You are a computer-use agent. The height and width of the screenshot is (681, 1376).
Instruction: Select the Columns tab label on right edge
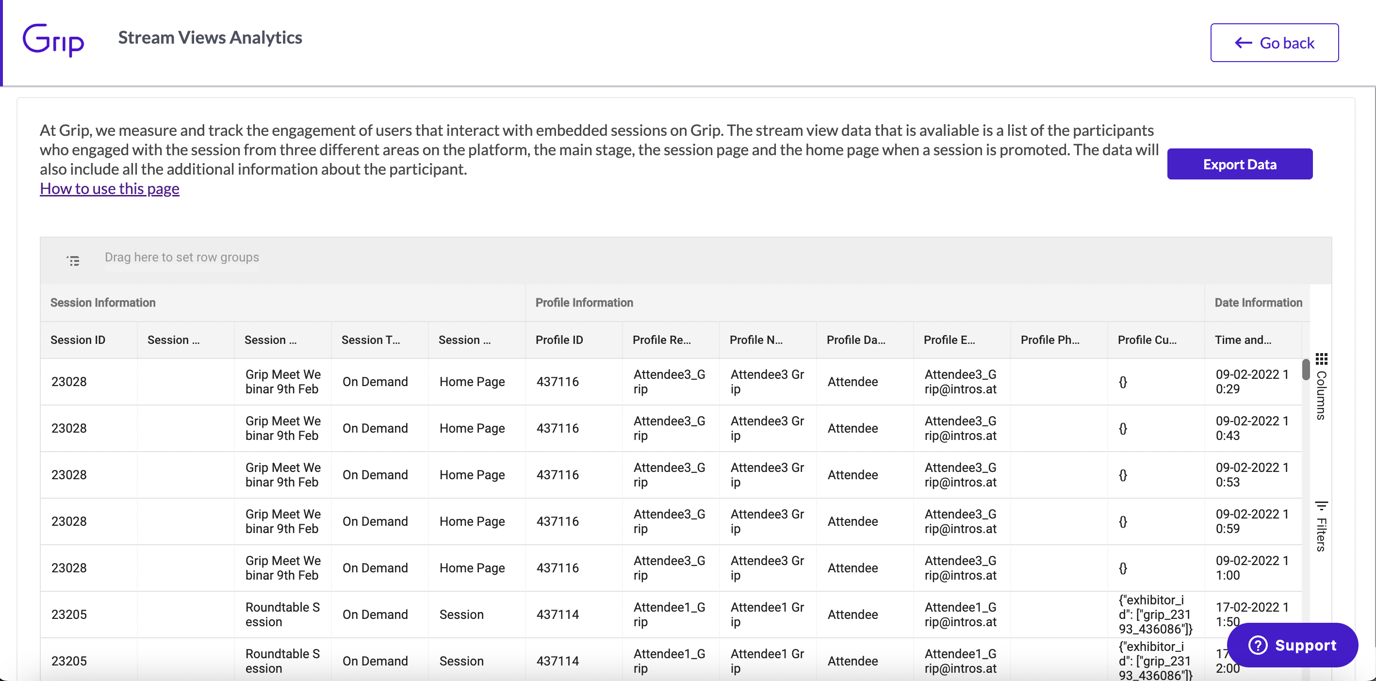[x=1322, y=396]
